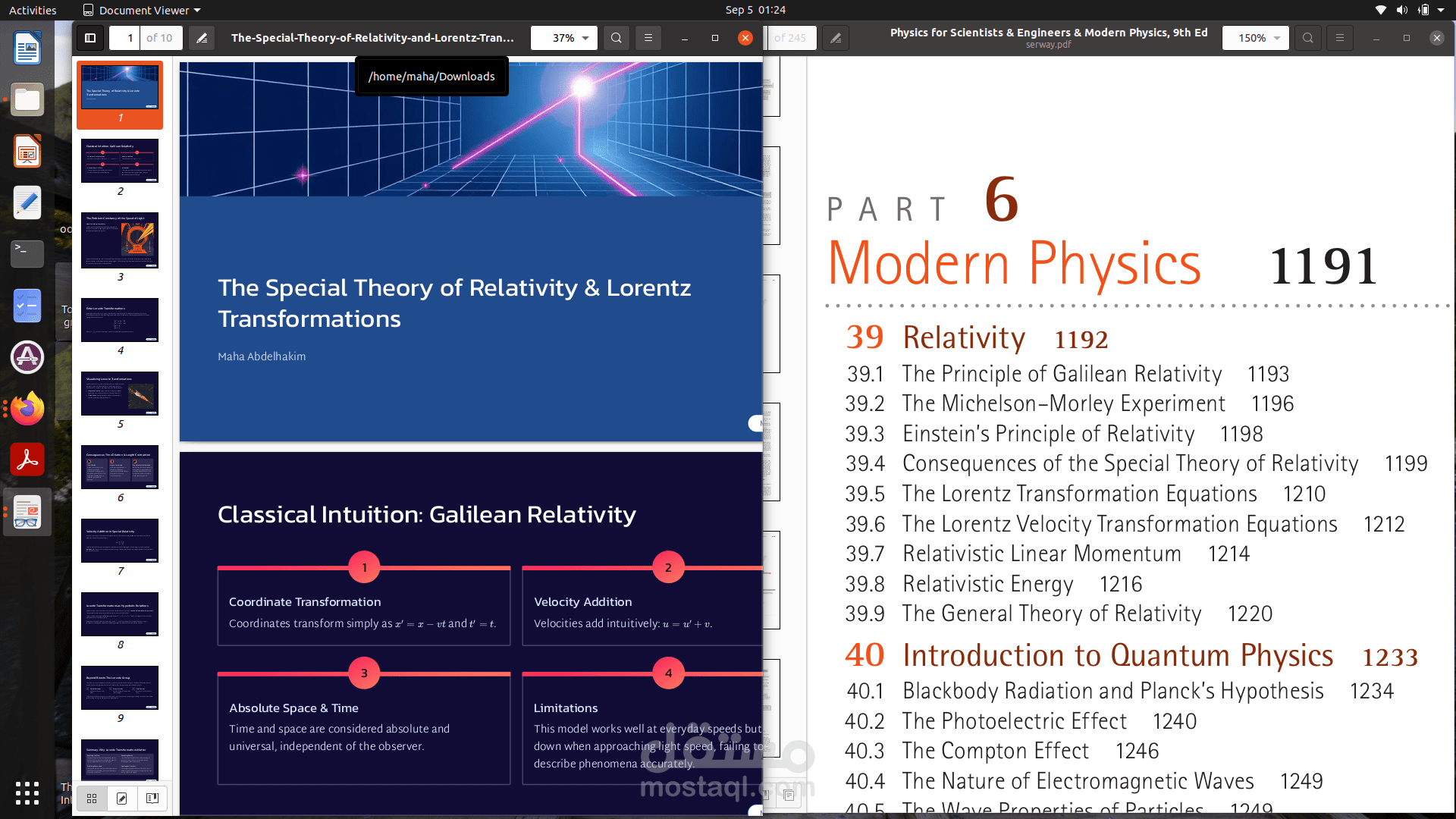
Task: Click annotate pencil icon in relativity viewer
Action: pos(202,38)
